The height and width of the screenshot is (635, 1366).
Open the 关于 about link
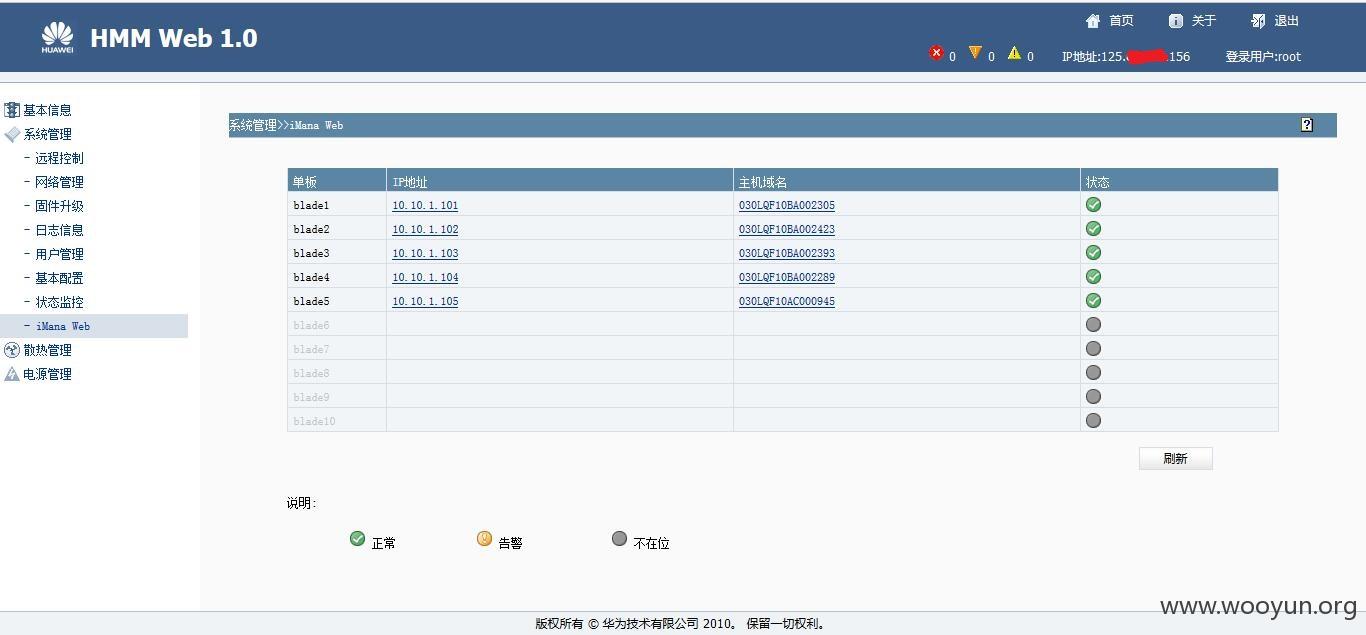pyautogui.click(x=1204, y=21)
